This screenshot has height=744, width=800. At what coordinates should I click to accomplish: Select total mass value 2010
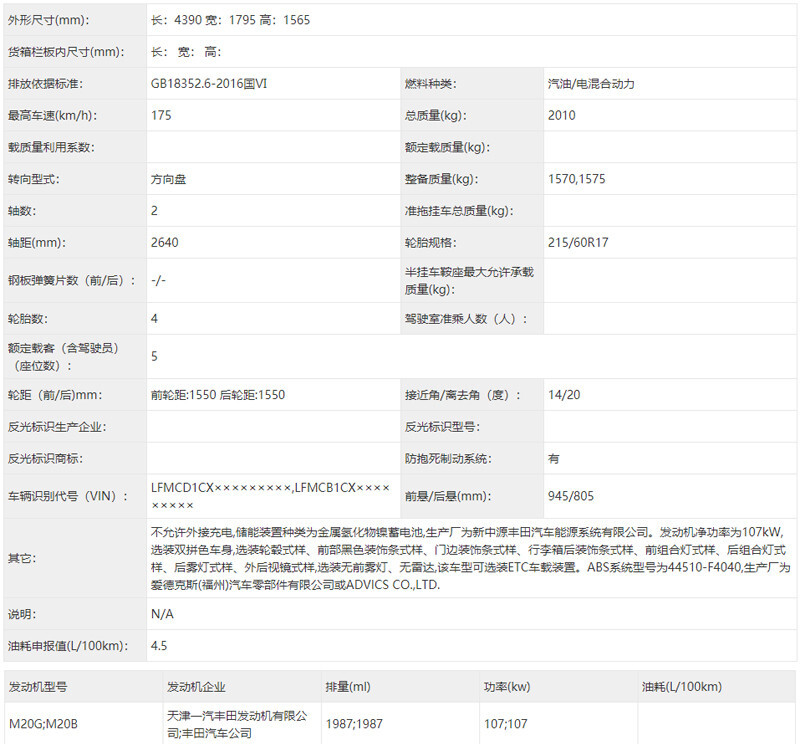(x=561, y=115)
